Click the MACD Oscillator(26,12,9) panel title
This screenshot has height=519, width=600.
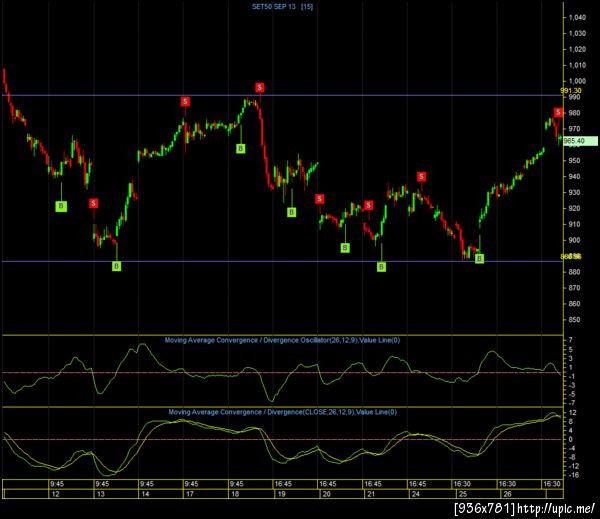click(282, 340)
